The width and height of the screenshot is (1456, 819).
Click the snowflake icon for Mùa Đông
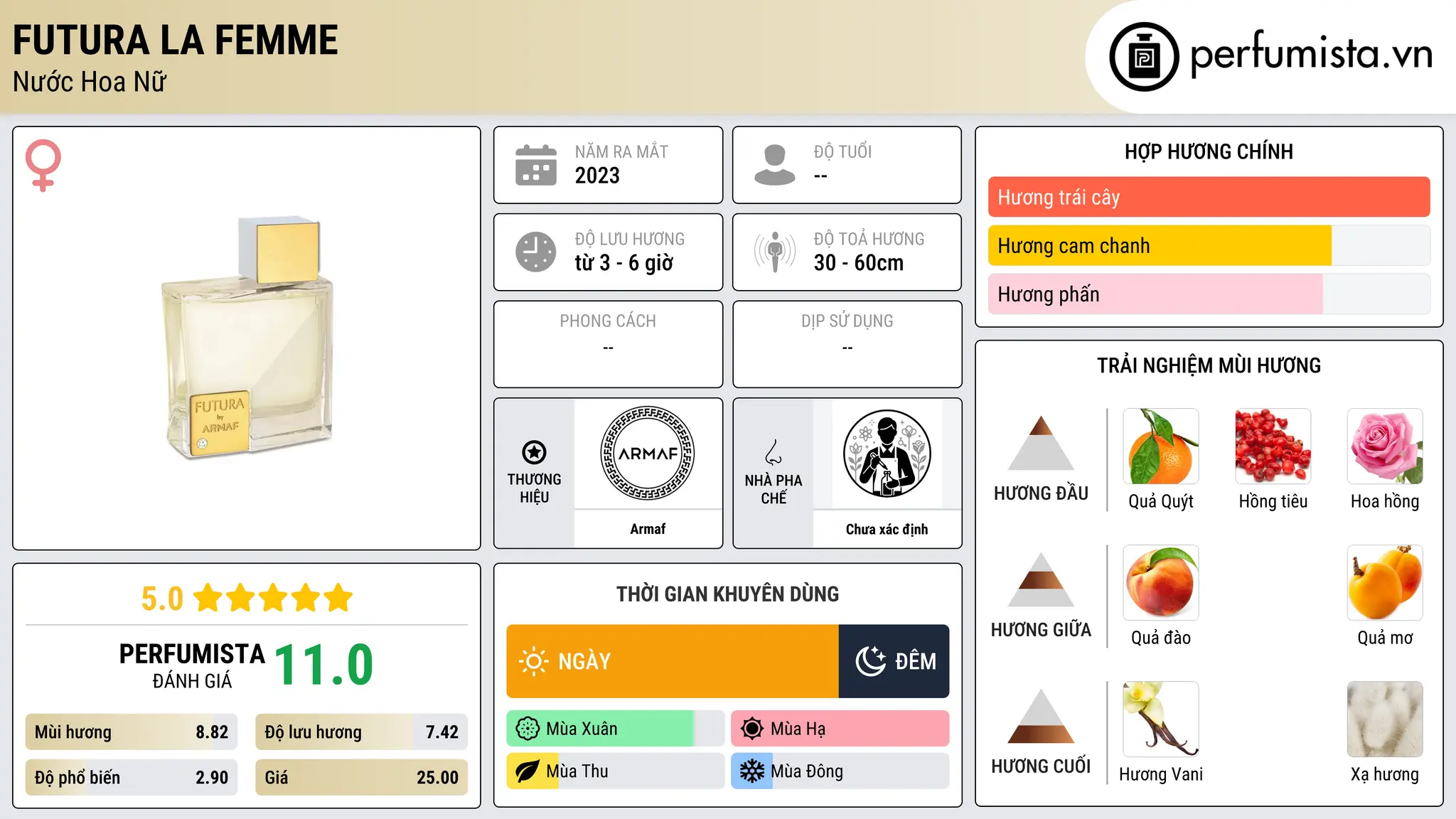pyautogui.click(x=752, y=771)
